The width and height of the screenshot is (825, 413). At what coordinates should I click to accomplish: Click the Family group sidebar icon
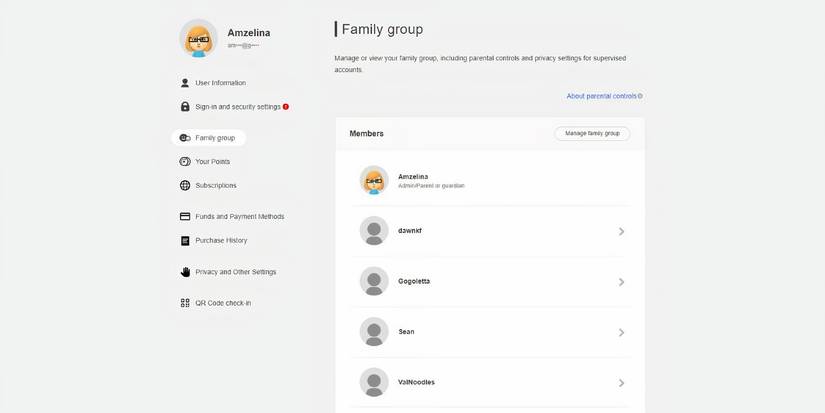pos(185,138)
